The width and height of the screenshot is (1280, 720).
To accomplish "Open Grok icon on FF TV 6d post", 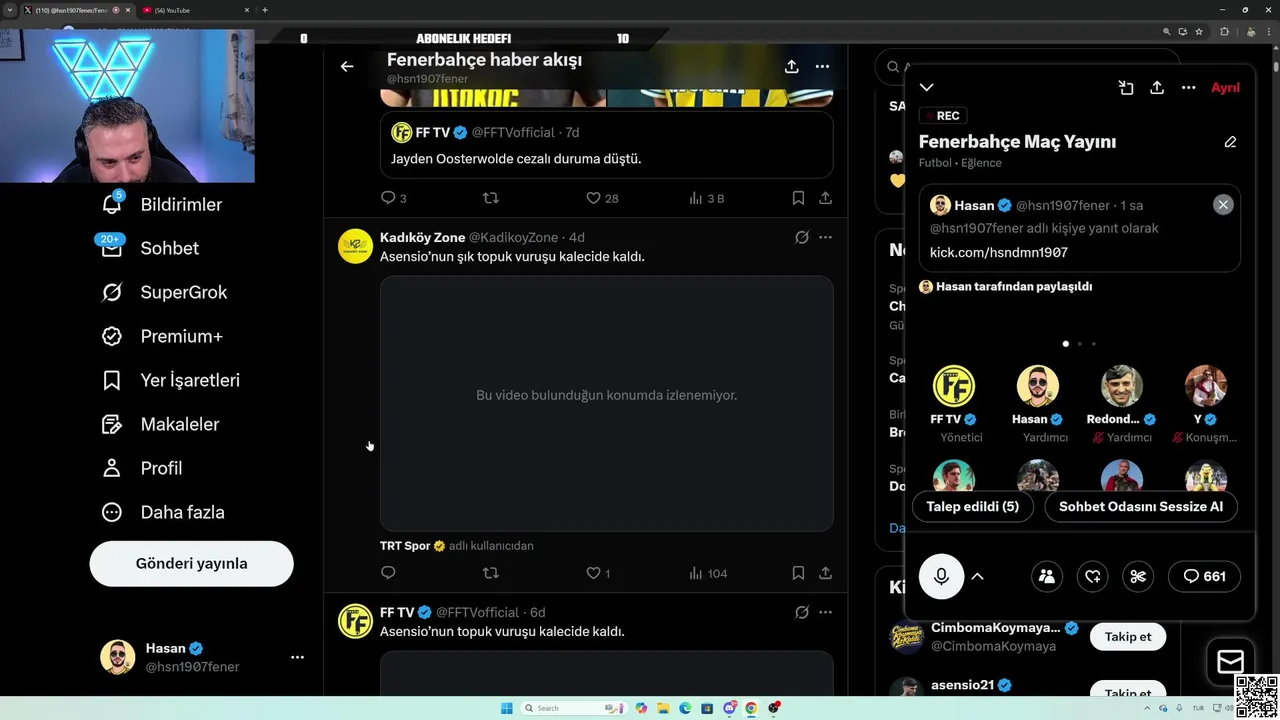I will [801, 612].
